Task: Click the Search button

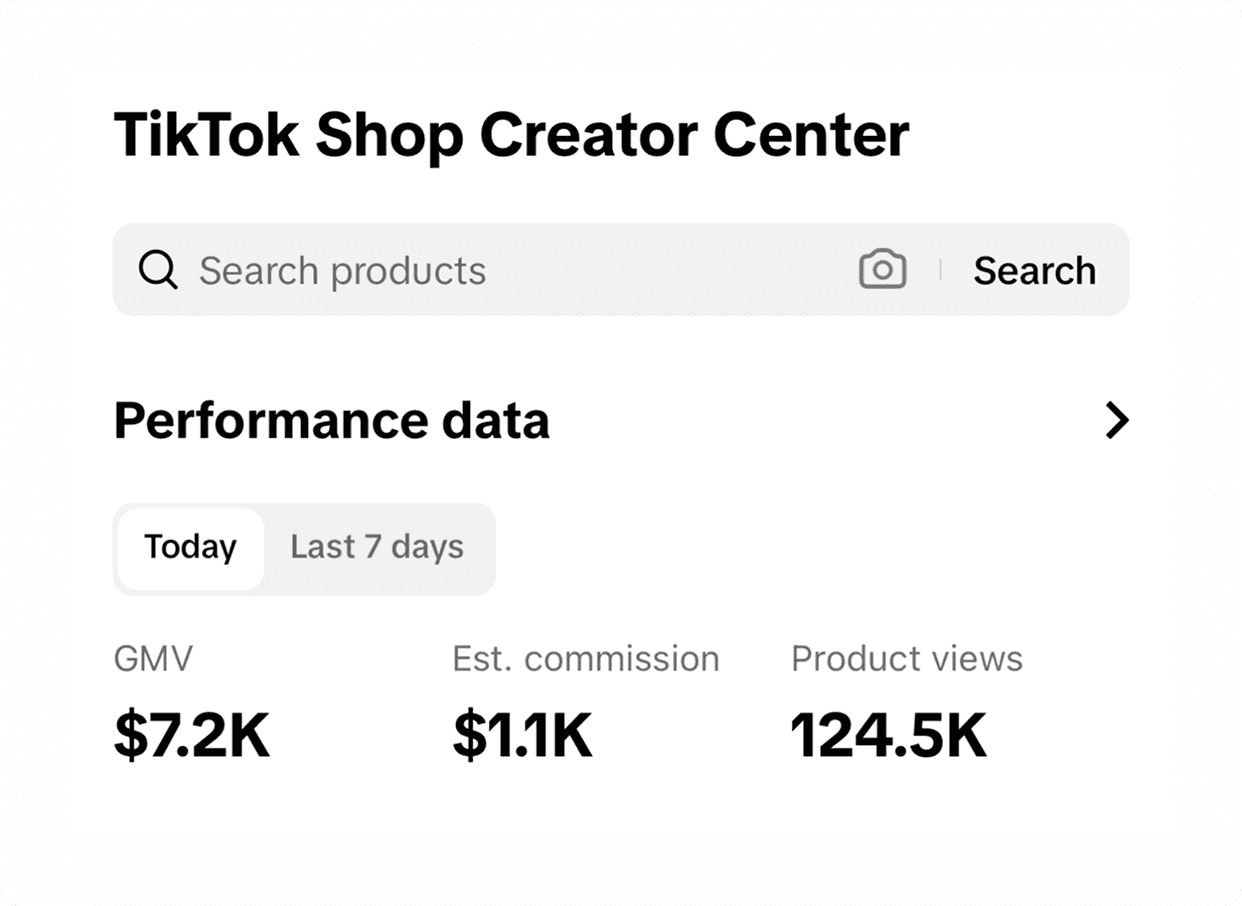Action: 1035,270
